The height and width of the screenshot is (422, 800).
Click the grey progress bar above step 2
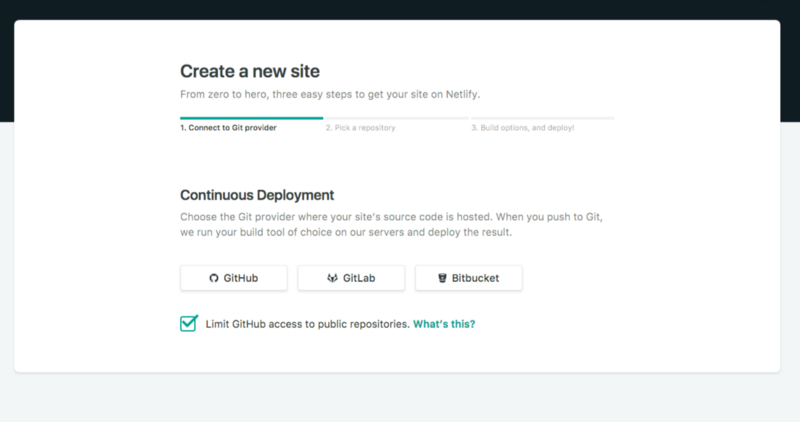pos(396,118)
